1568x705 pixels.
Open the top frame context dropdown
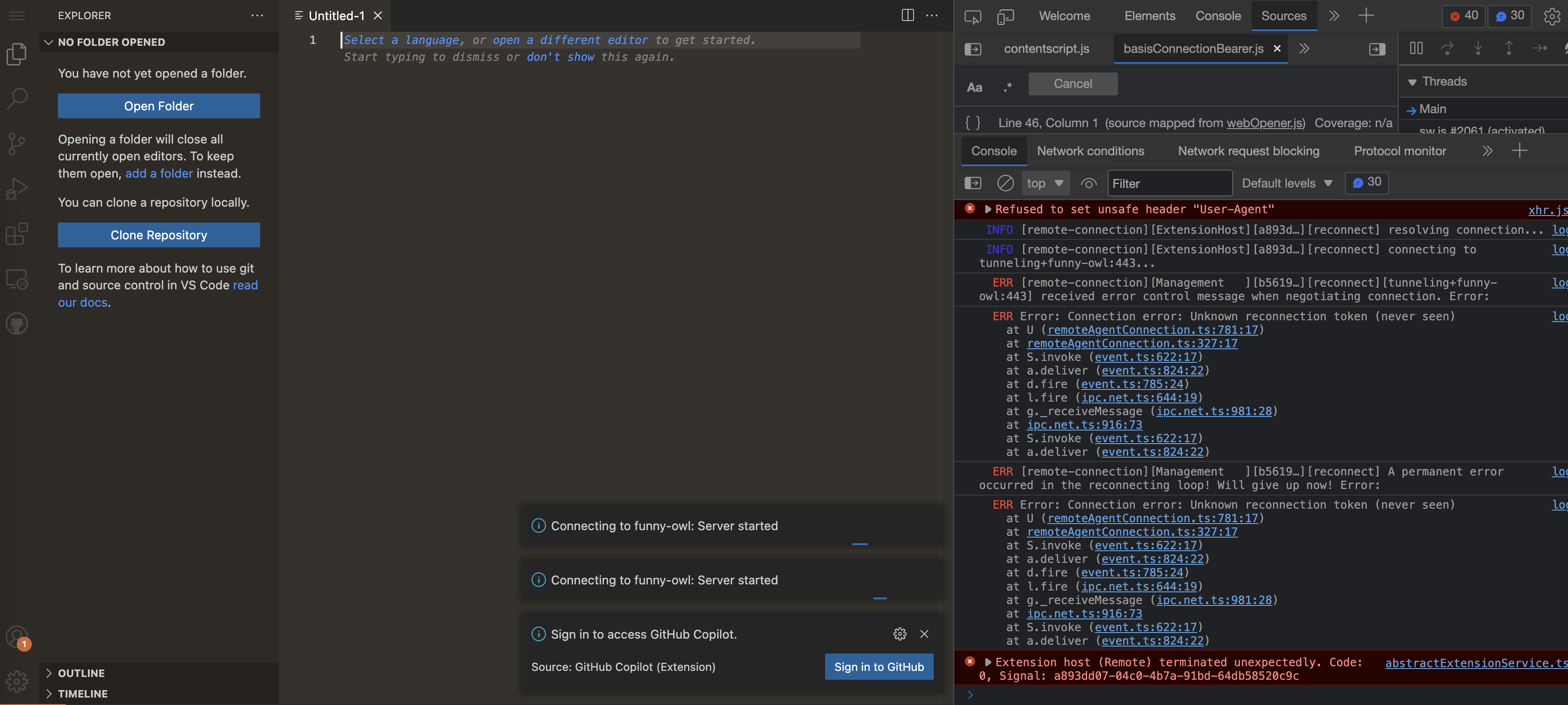point(1045,182)
